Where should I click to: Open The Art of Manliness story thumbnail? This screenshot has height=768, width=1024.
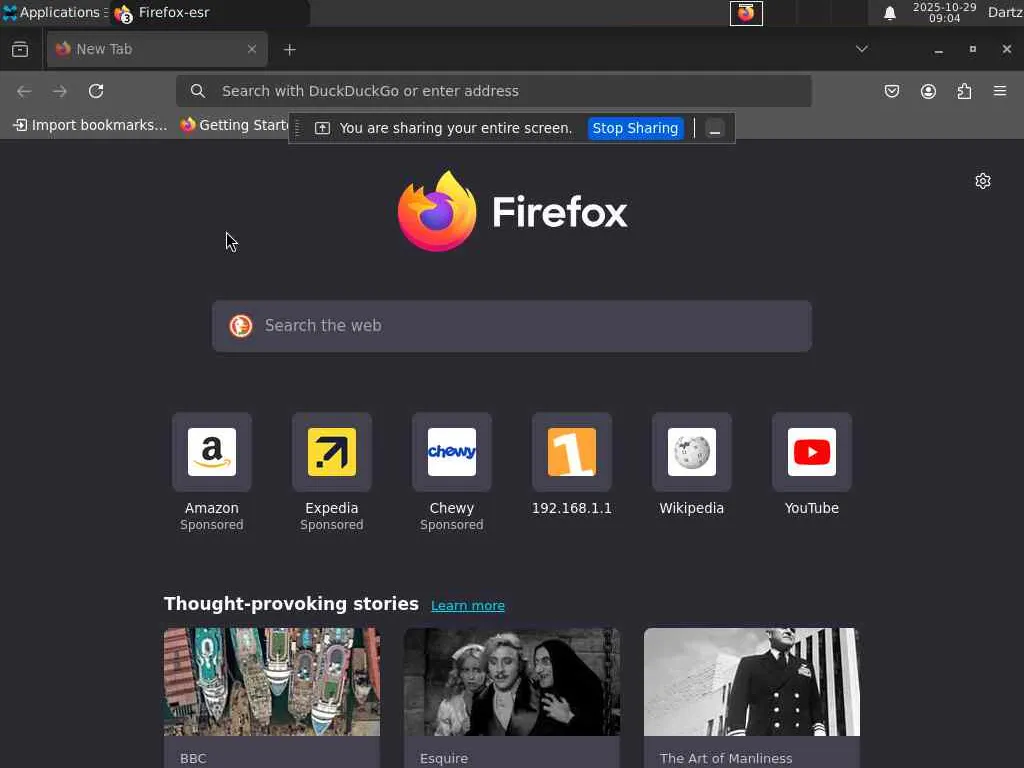tap(752, 682)
